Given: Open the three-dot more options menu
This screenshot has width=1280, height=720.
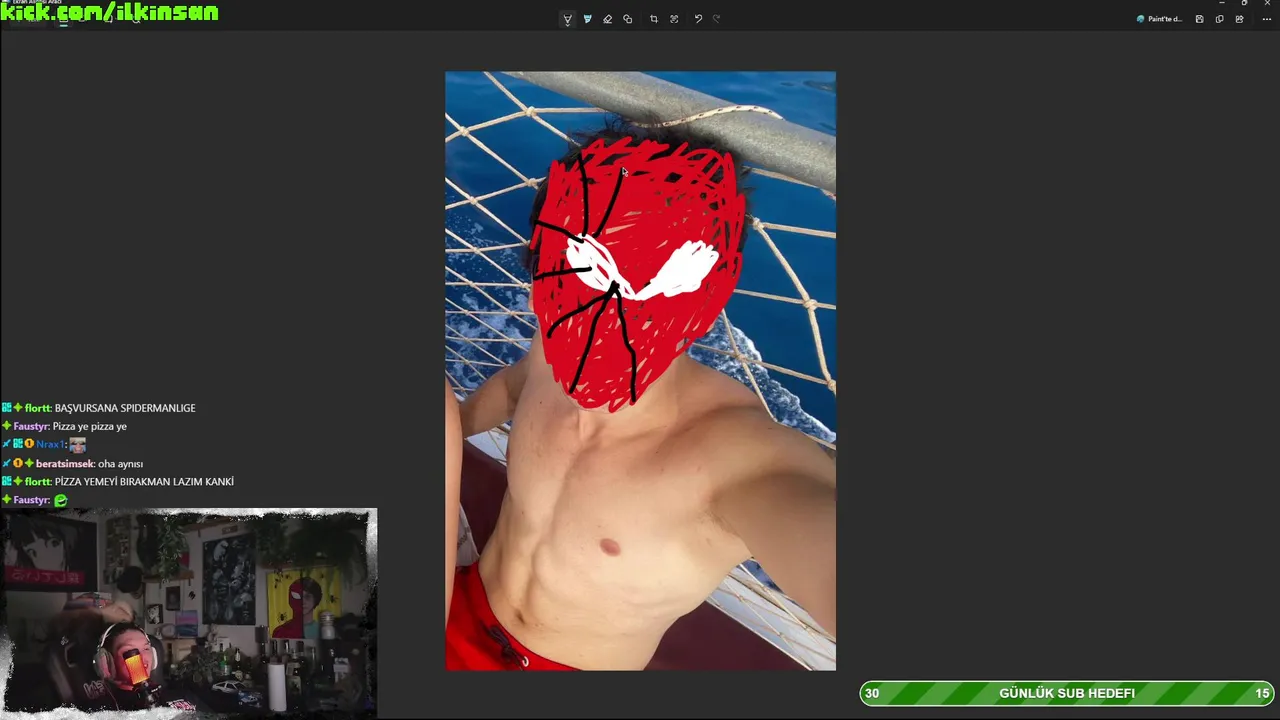Looking at the screenshot, I should (x=1266, y=19).
